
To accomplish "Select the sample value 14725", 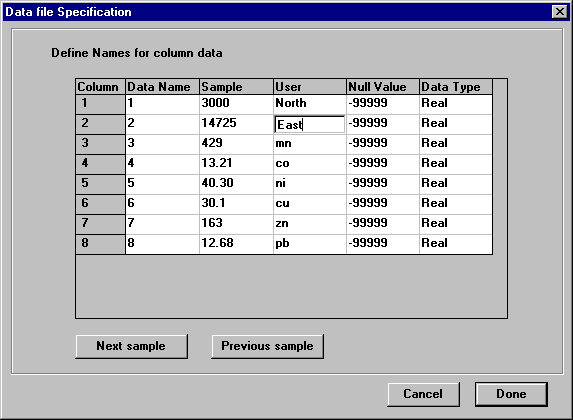I will [x=236, y=124].
